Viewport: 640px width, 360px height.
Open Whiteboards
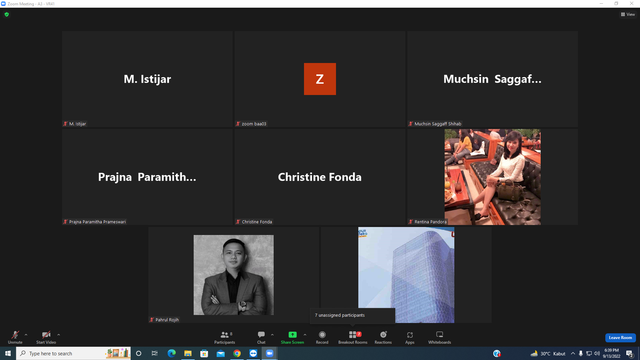pyautogui.click(x=440, y=337)
